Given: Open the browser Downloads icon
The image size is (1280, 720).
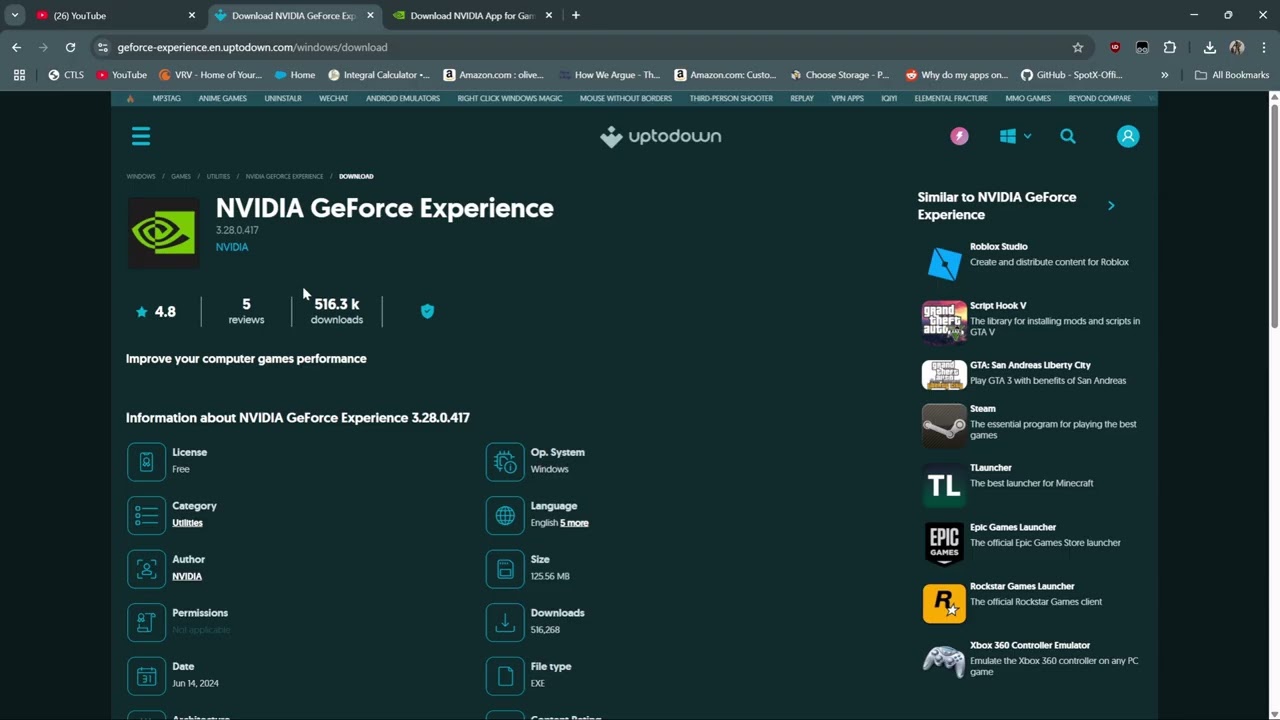Looking at the screenshot, I should pos(1209,47).
